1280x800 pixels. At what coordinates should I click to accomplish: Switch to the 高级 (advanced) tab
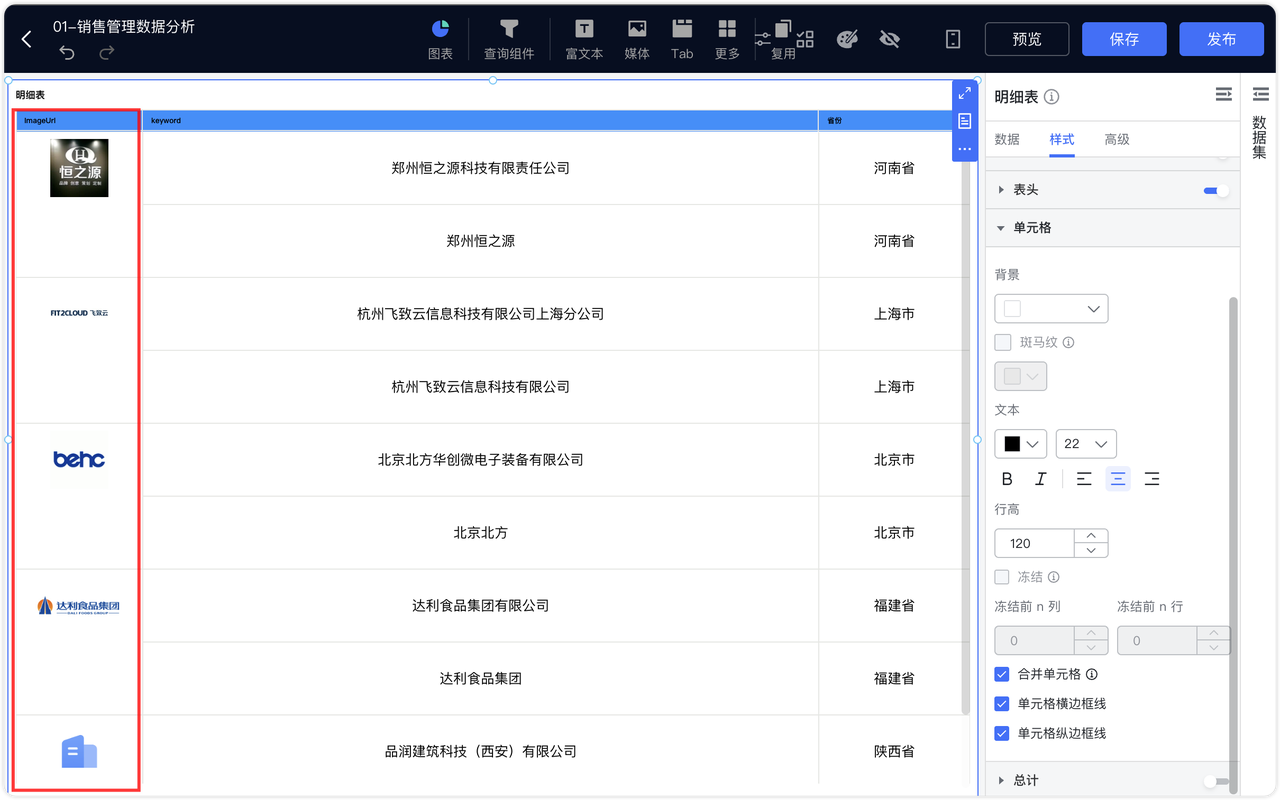(x=1117, y=139)
